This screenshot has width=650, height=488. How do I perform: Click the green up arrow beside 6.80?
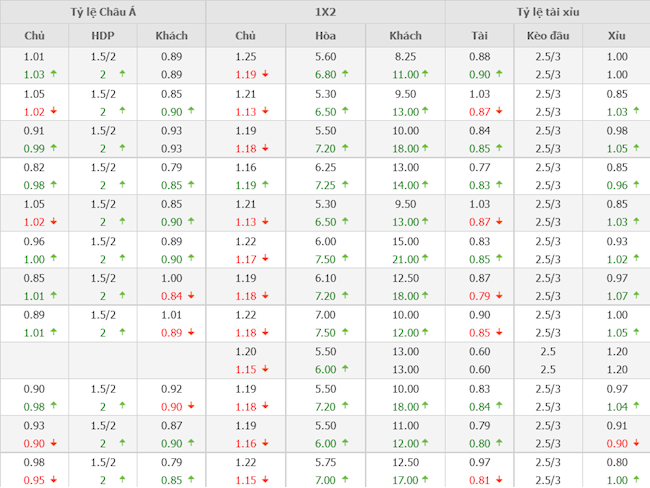[345, 74]
